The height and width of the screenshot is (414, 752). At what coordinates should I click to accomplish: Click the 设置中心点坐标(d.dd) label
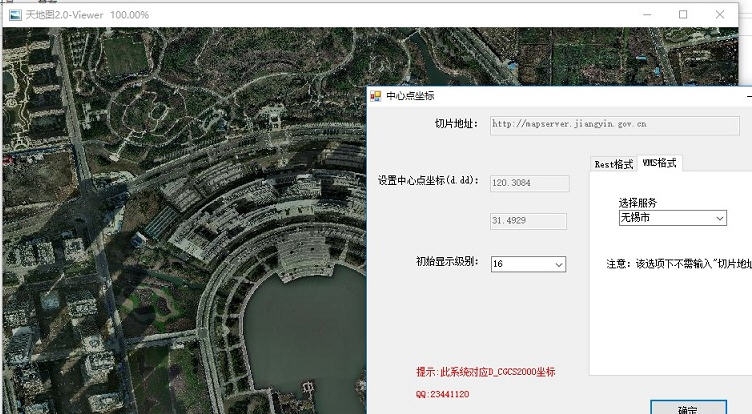click(428, 181)
